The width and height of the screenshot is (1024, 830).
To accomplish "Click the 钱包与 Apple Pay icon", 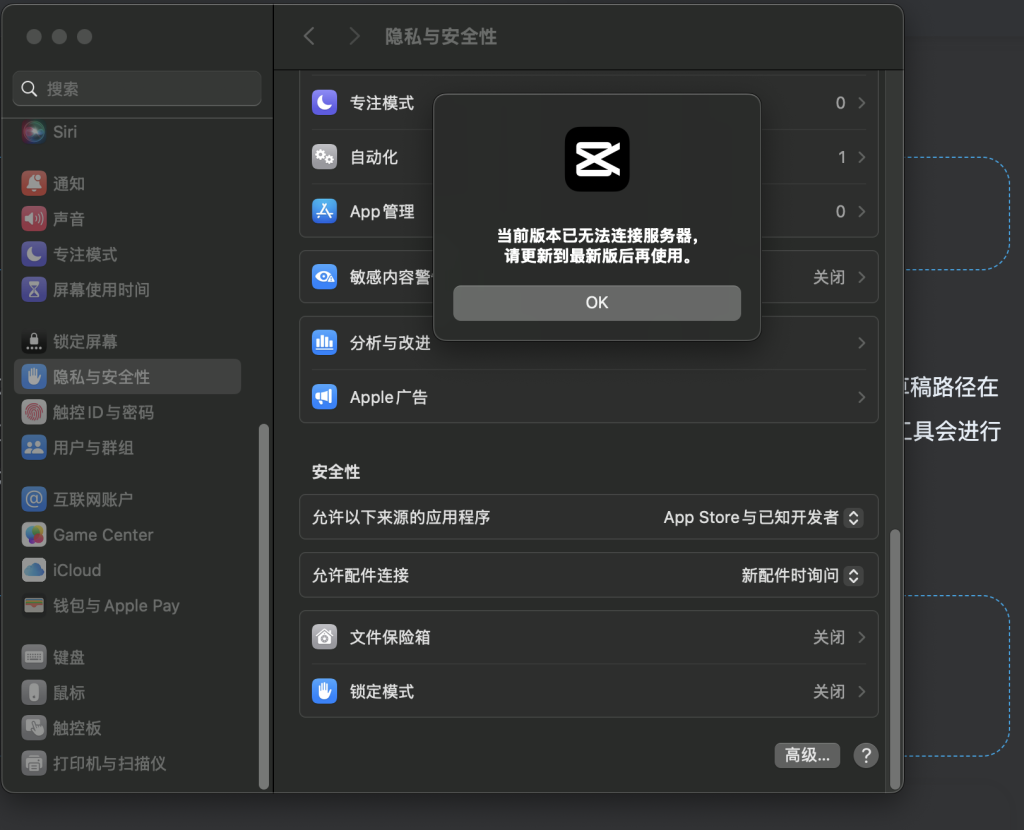I will tap(33, 606).
